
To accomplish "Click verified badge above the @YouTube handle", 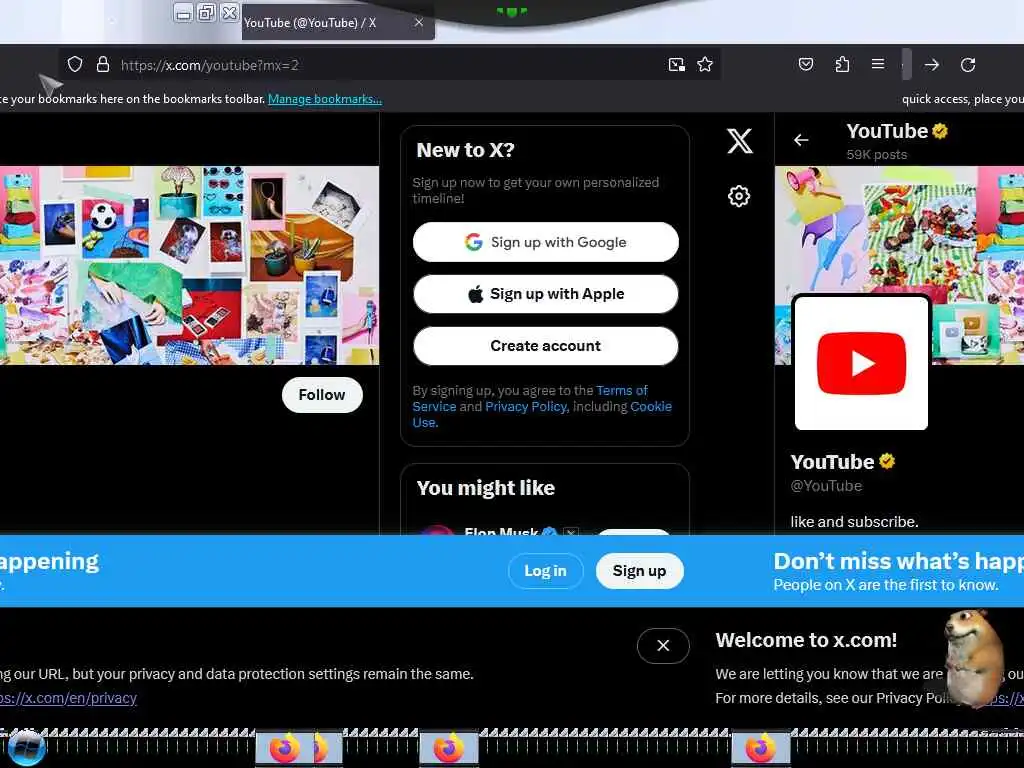I will pos(887,462).
